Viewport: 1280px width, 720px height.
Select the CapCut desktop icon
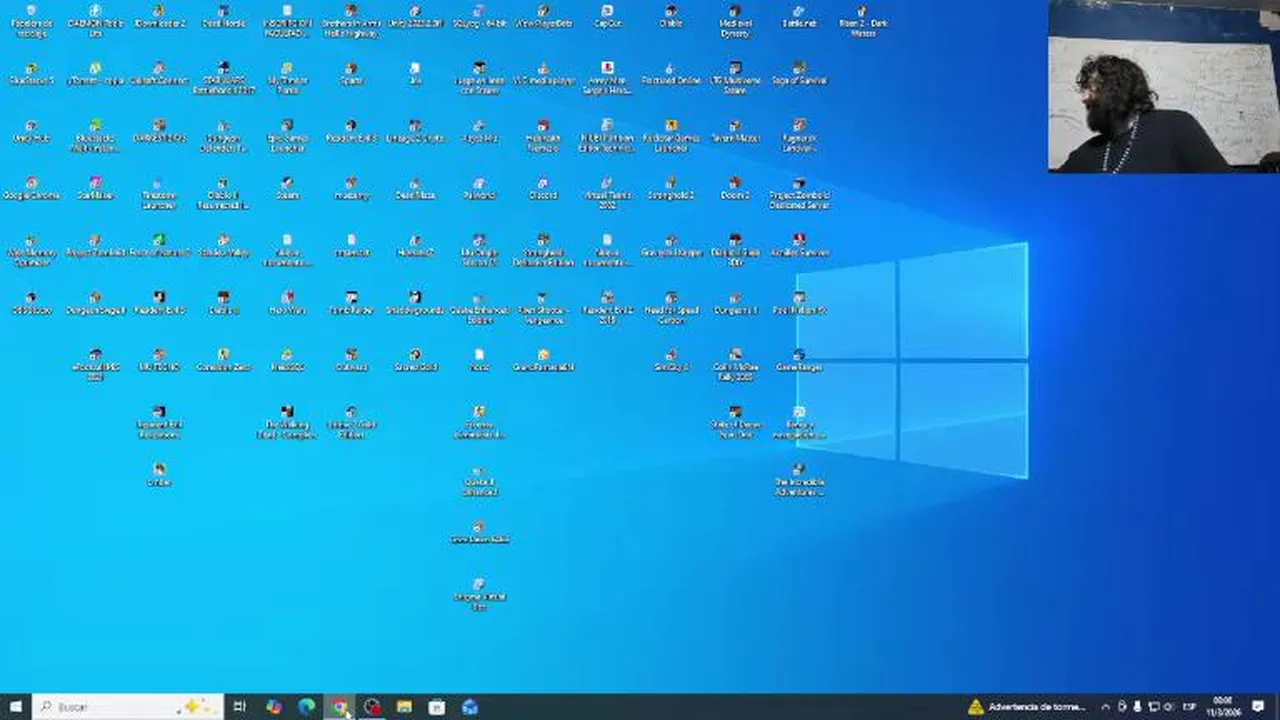pos(607,16)
